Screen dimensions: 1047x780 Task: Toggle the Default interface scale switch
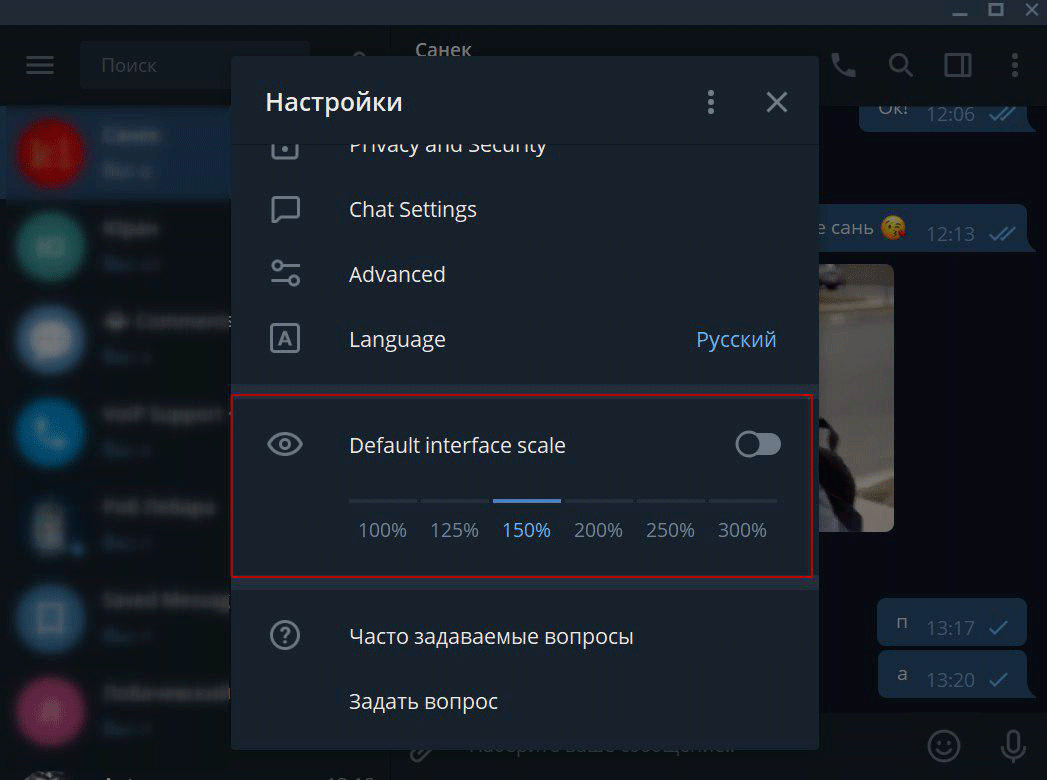coord(758,445)
